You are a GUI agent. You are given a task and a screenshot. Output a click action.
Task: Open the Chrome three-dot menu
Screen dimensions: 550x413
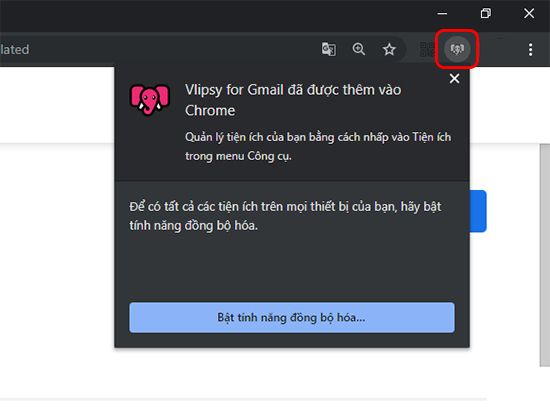click(530, 49)
